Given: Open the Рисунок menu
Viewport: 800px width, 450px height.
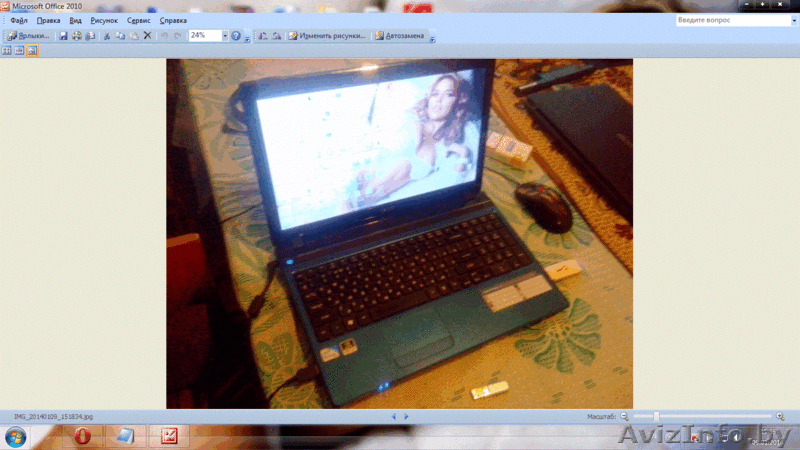Looking at the screenshot, I should [x=104, y=20].
